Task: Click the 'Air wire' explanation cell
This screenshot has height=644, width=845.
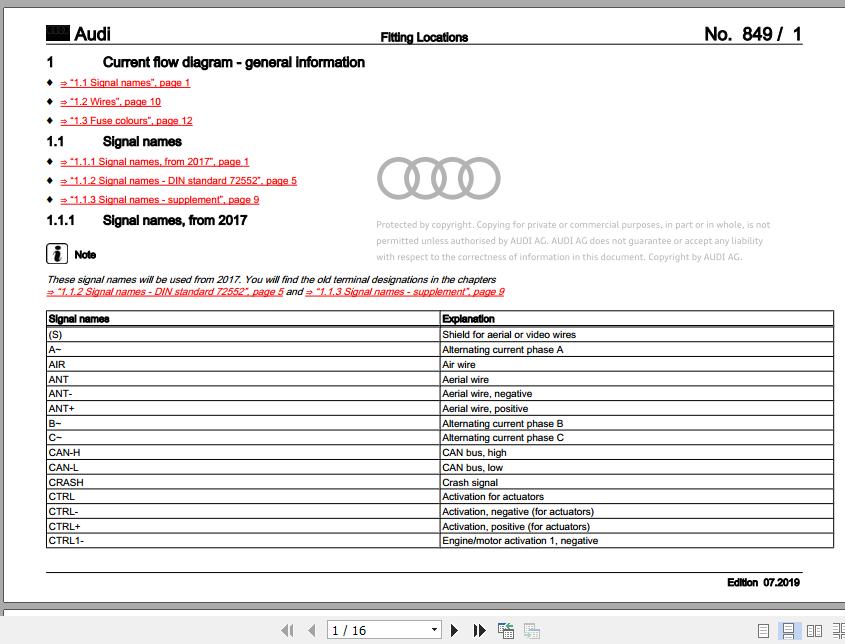Action: point(637,364)
